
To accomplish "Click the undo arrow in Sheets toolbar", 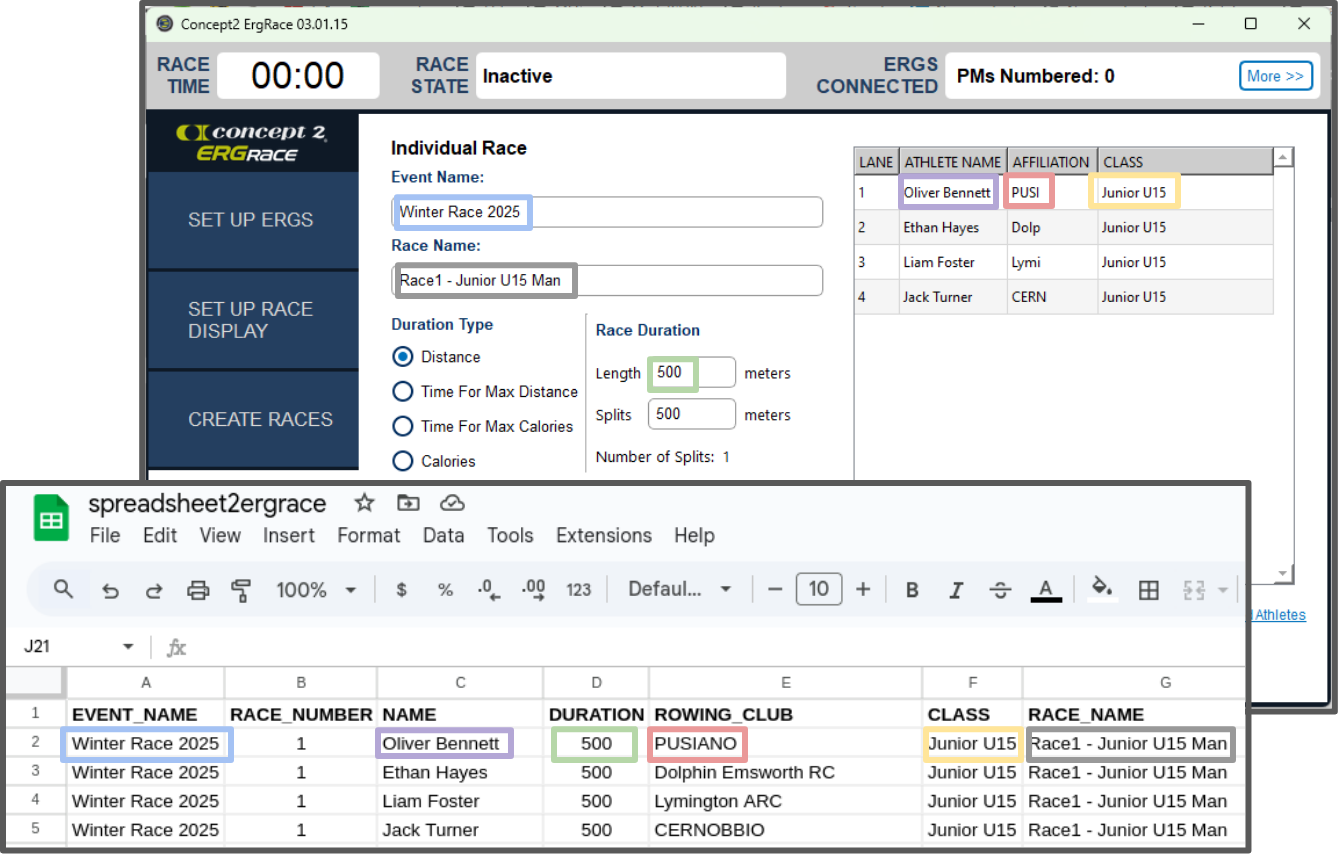I will pos(110,590).
